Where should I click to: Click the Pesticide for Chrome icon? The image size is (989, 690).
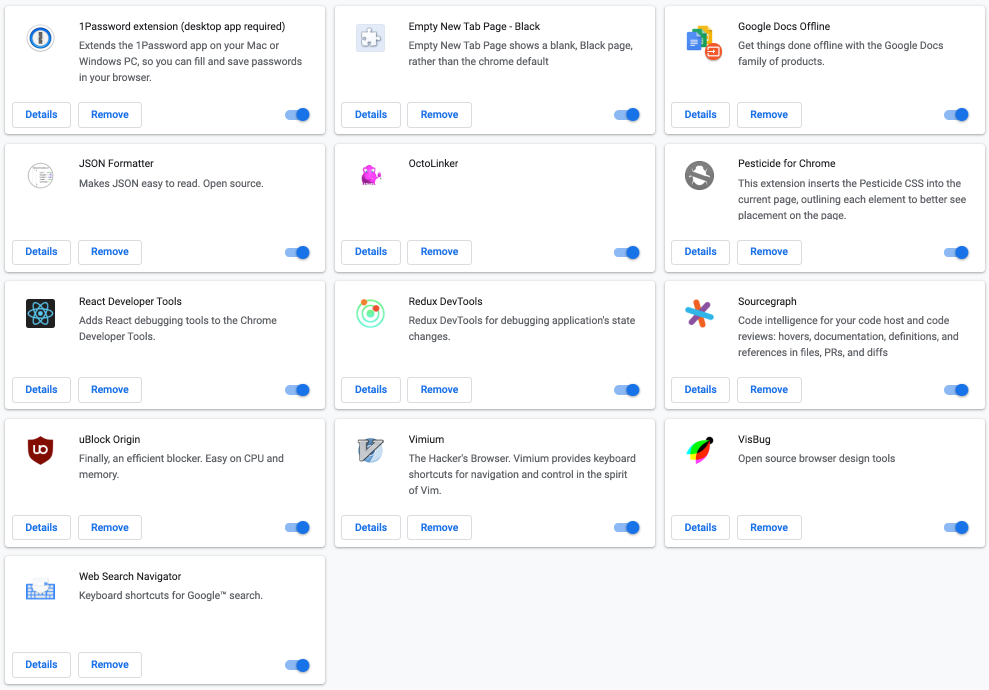(700, 176)
